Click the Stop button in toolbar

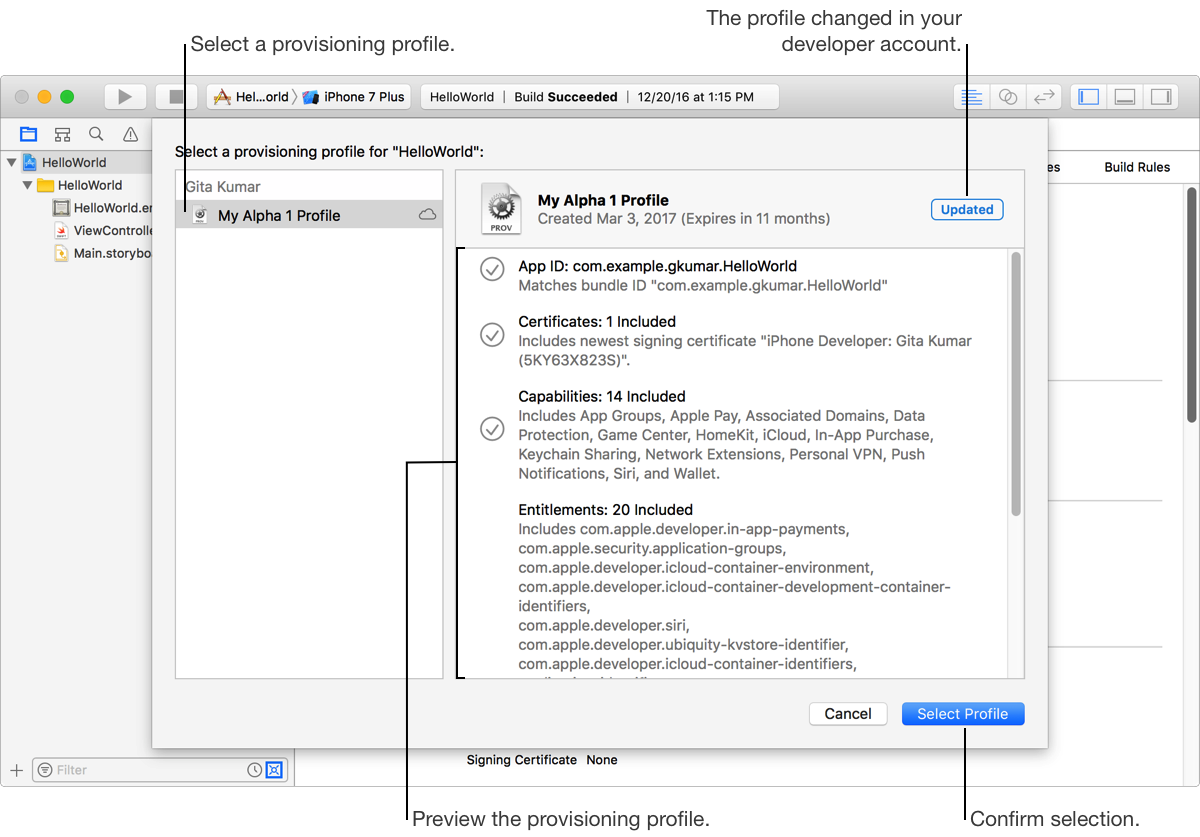pos(176,97)
